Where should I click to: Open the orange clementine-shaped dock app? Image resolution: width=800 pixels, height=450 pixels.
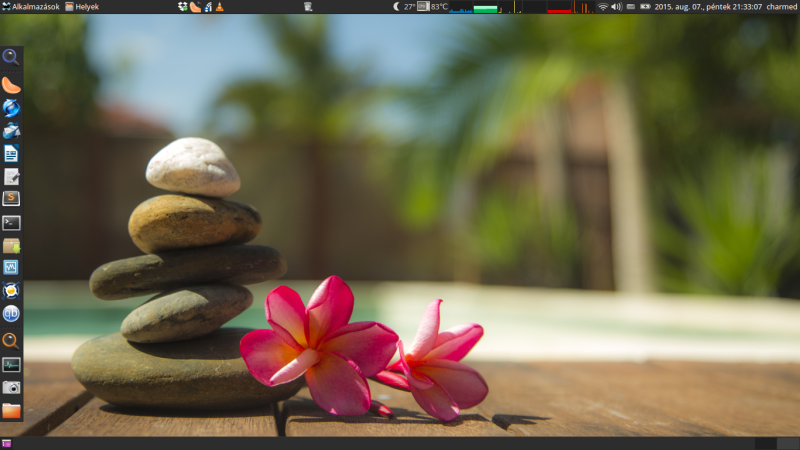[11, 85]
